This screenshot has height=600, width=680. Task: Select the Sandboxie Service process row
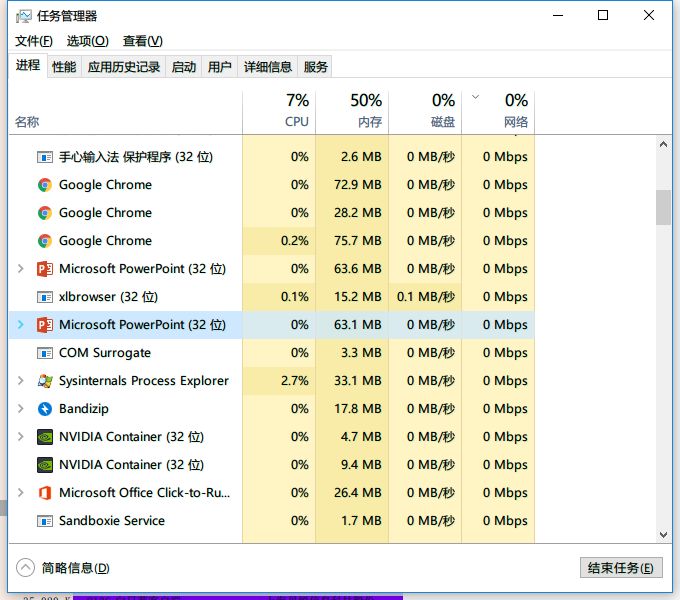pyautogui.click(x=271, y=521)
